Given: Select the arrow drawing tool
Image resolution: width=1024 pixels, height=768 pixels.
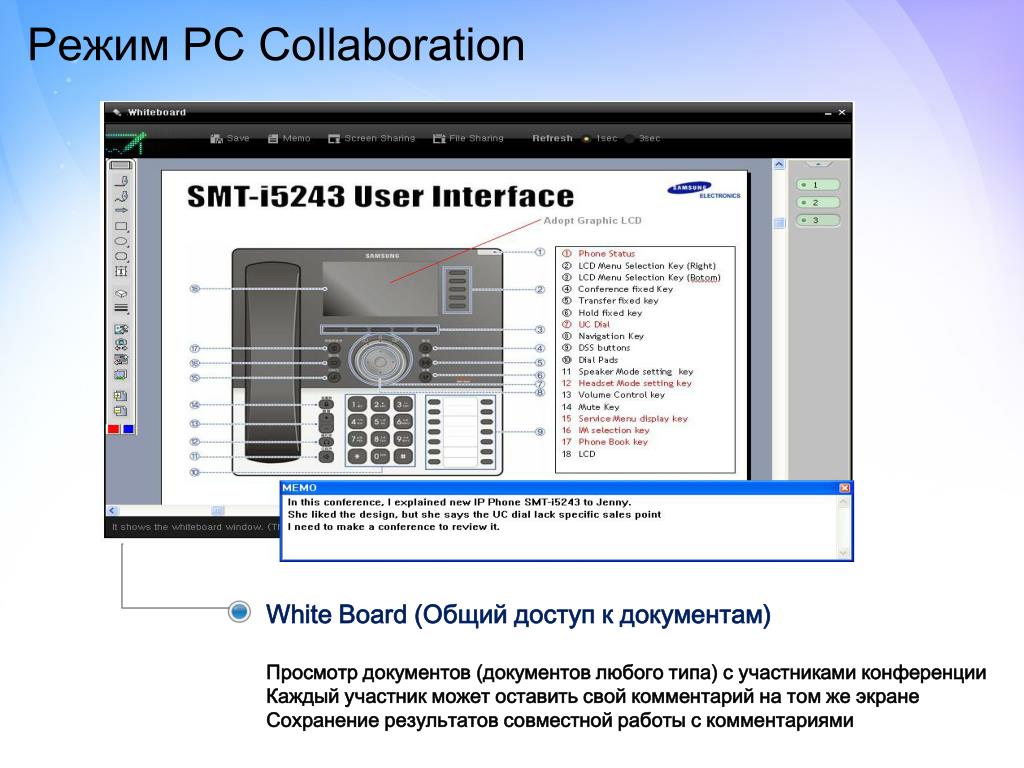Looking at the screenshot, I should (121, 210).
